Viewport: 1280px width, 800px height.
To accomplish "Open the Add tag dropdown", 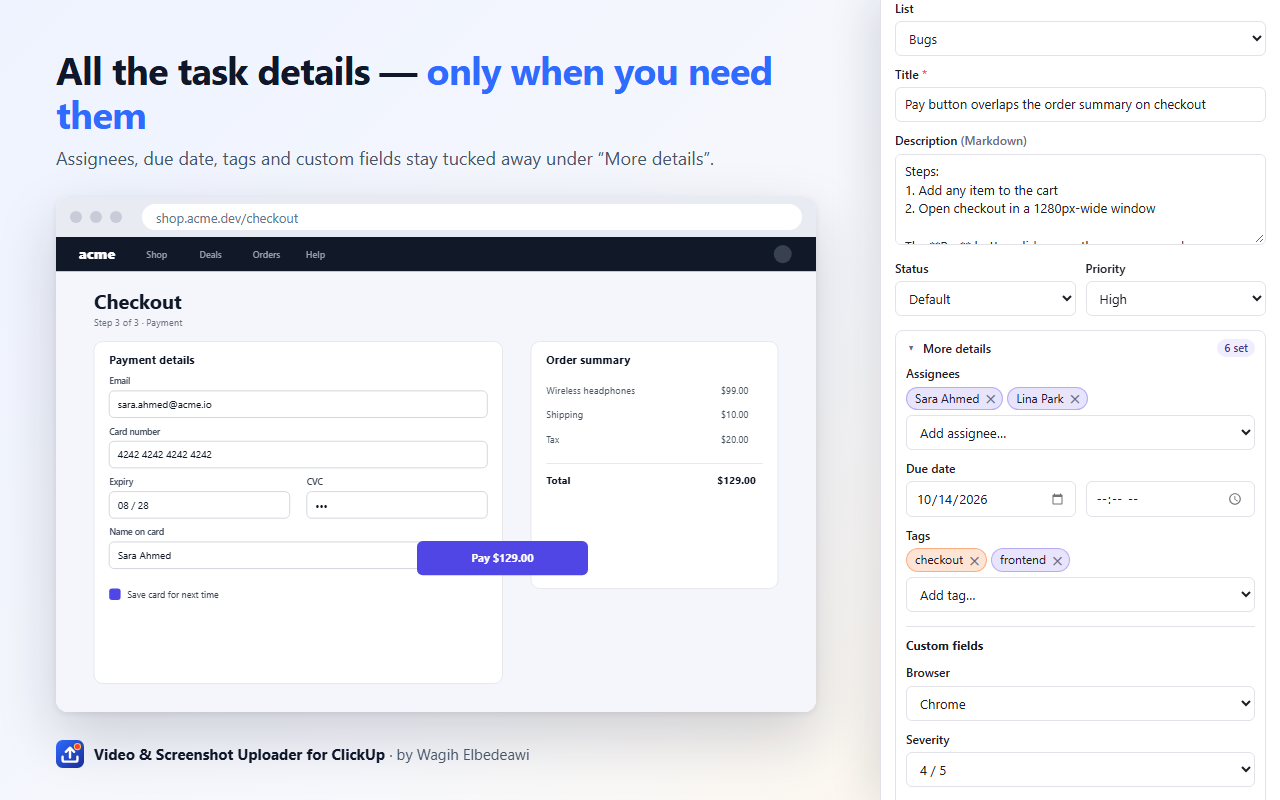I will coord(1080,595).
